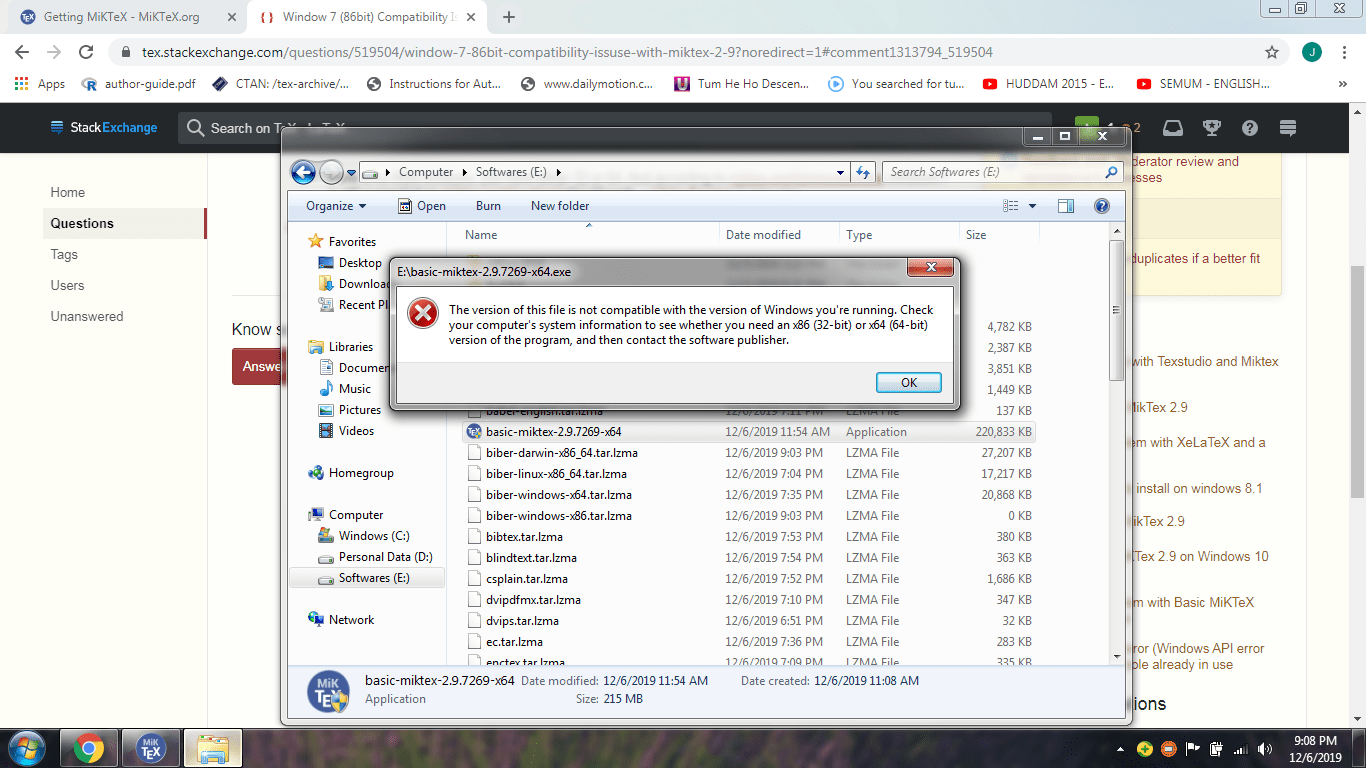Click the Chrome taskbar icon
1366x768 pixels.
tap(89, 749)
